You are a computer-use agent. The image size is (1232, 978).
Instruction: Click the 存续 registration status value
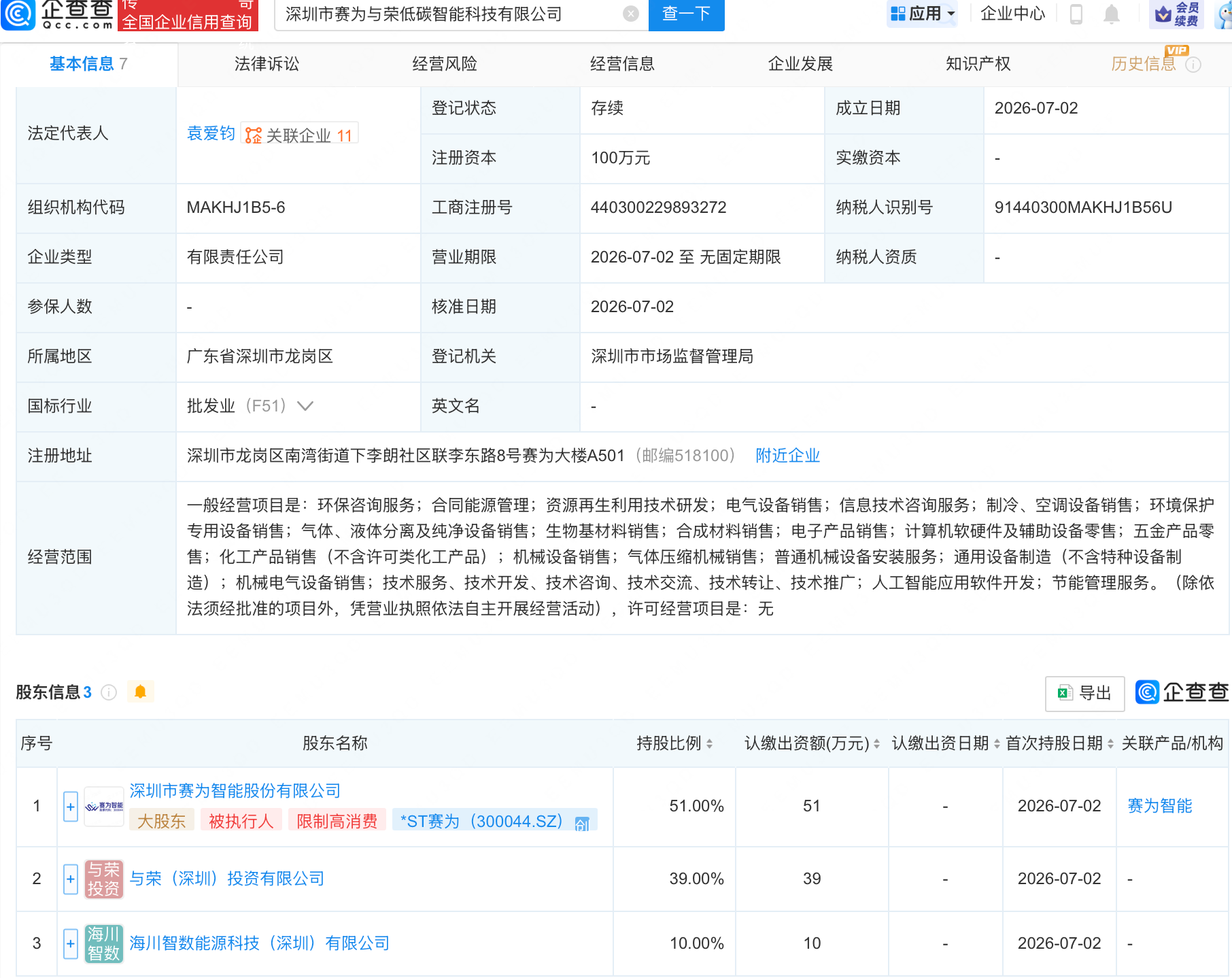tap(607, 108)
